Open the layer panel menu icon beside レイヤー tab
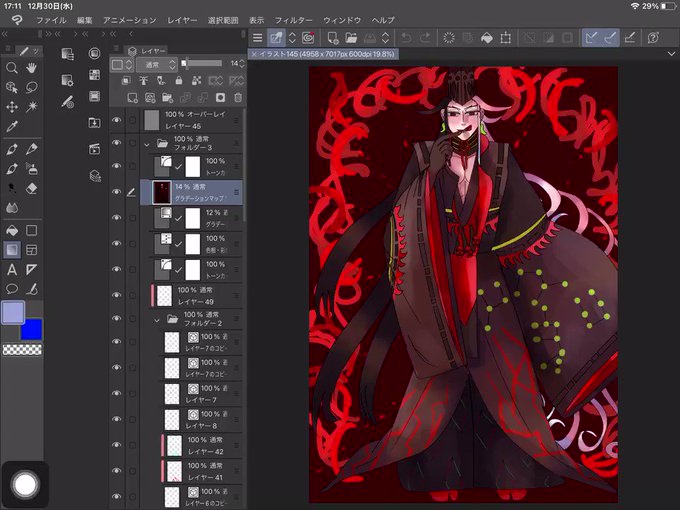The width and height of the screenshot is (680, 510). tap(116, 48)
